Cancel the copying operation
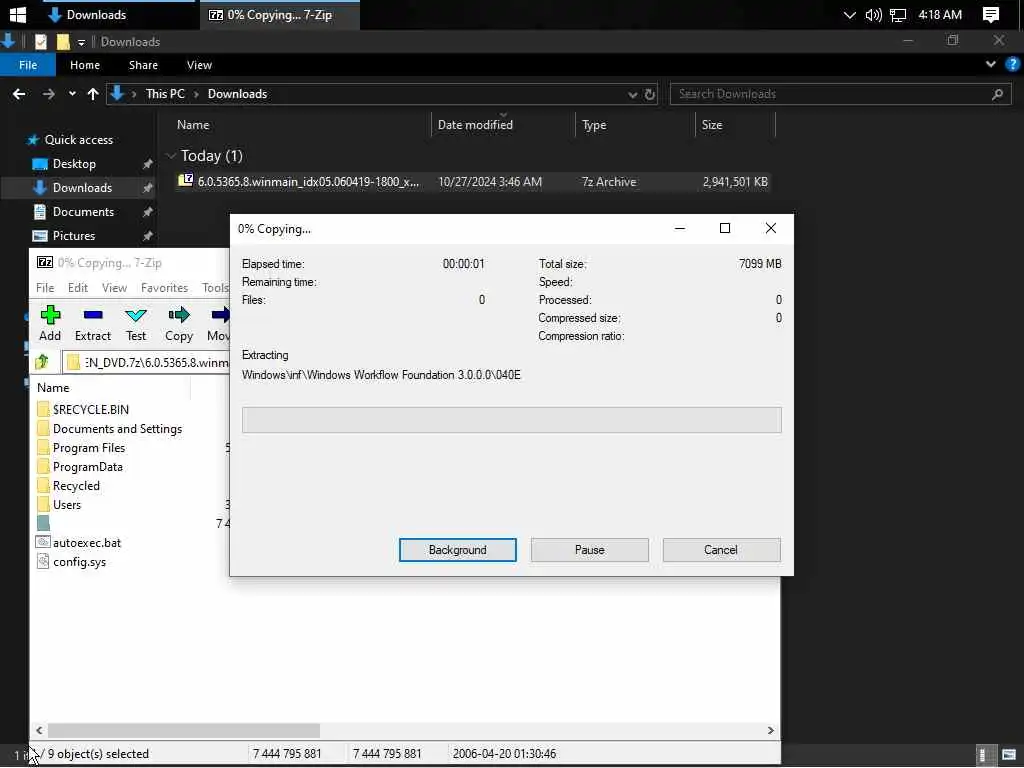 (721, 550)
